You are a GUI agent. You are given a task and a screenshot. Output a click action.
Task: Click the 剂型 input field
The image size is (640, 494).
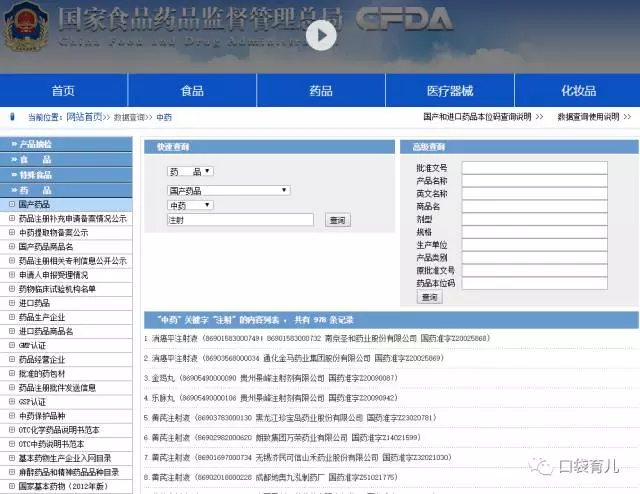pos(534,219)
